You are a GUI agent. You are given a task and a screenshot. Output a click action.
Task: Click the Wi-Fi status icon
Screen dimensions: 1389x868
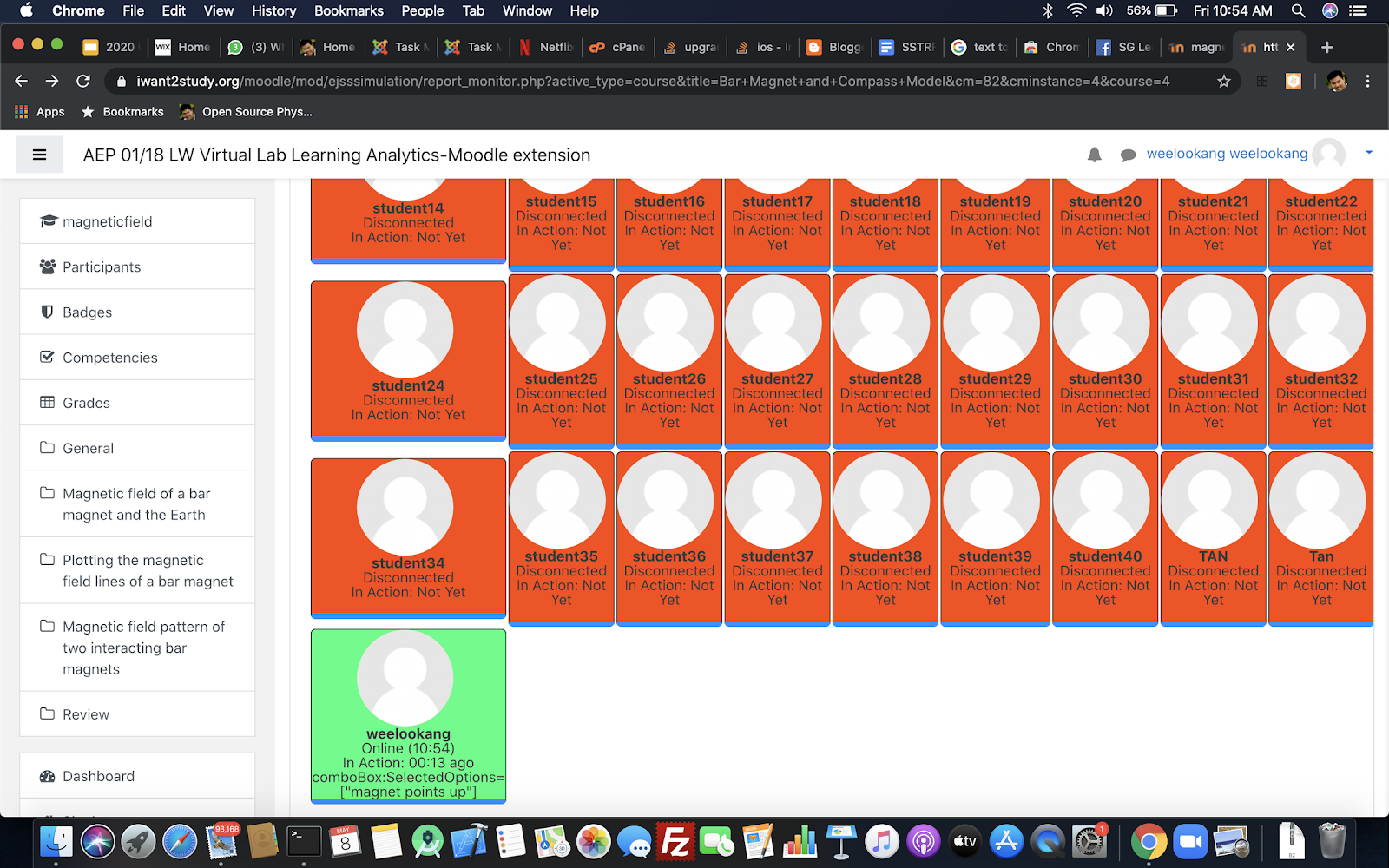[x=1076, y=10]
